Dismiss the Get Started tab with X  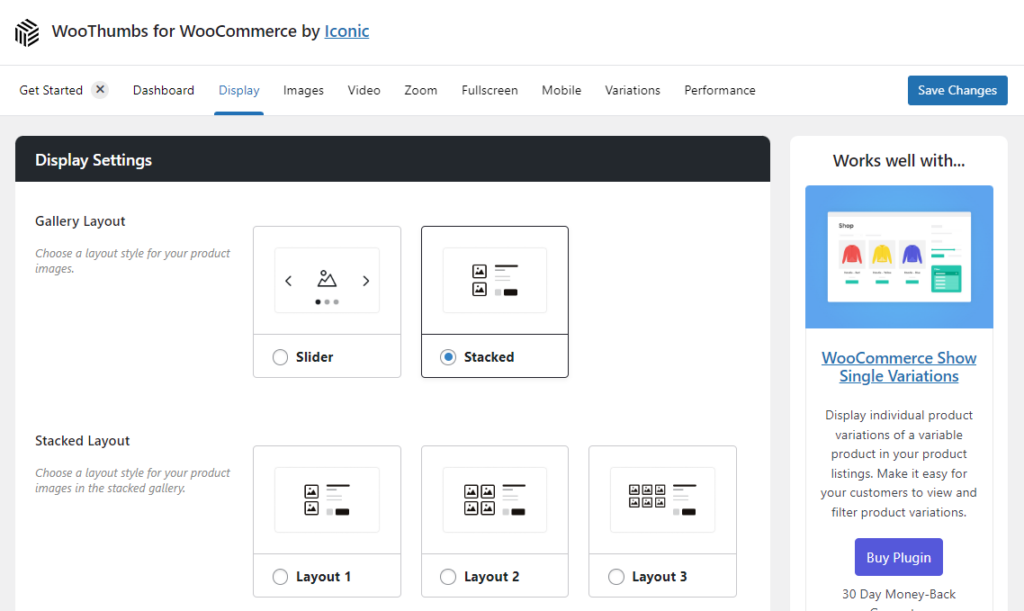pyautogui.click(x=100, y=90)
